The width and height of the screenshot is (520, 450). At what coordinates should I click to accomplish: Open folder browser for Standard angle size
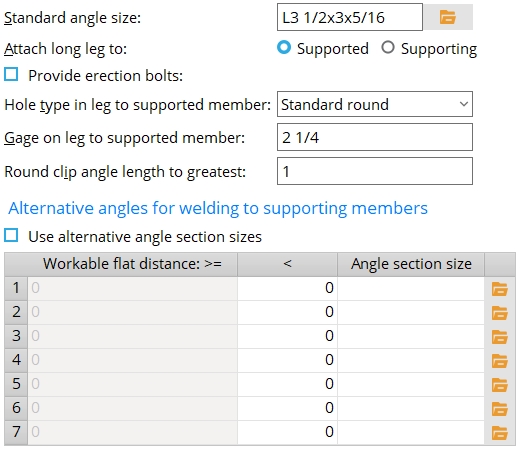point(448,17)
